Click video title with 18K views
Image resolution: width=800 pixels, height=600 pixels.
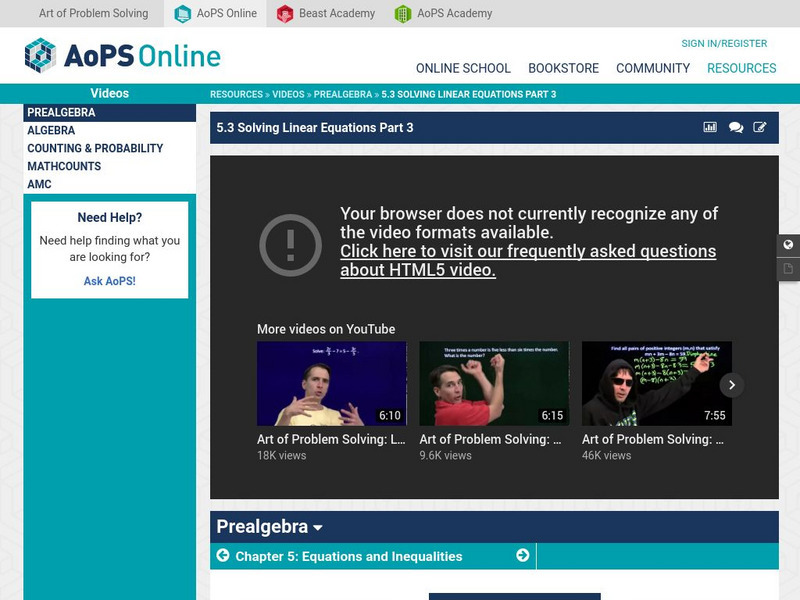click(x=331, y=439)
